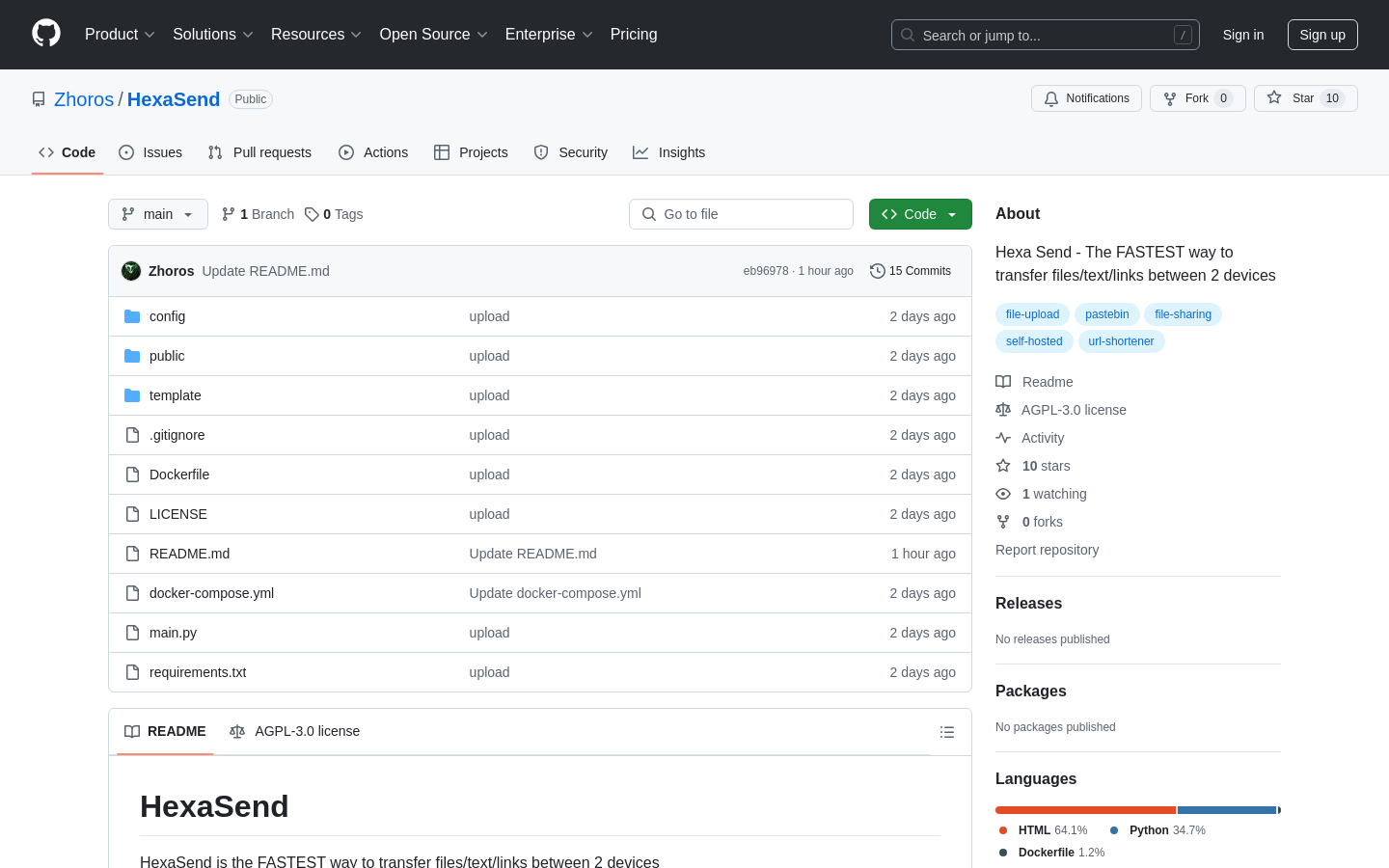View the 0 forks link

coord(1029,522)
